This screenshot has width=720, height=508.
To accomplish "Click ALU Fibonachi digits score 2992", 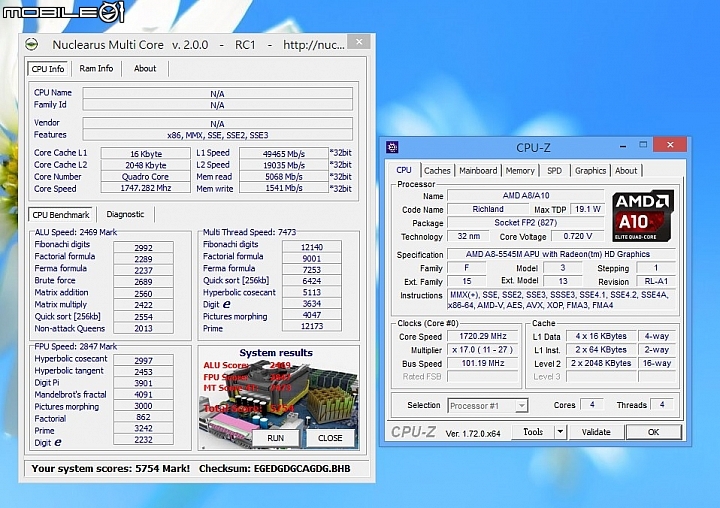I will coord(143,248).
